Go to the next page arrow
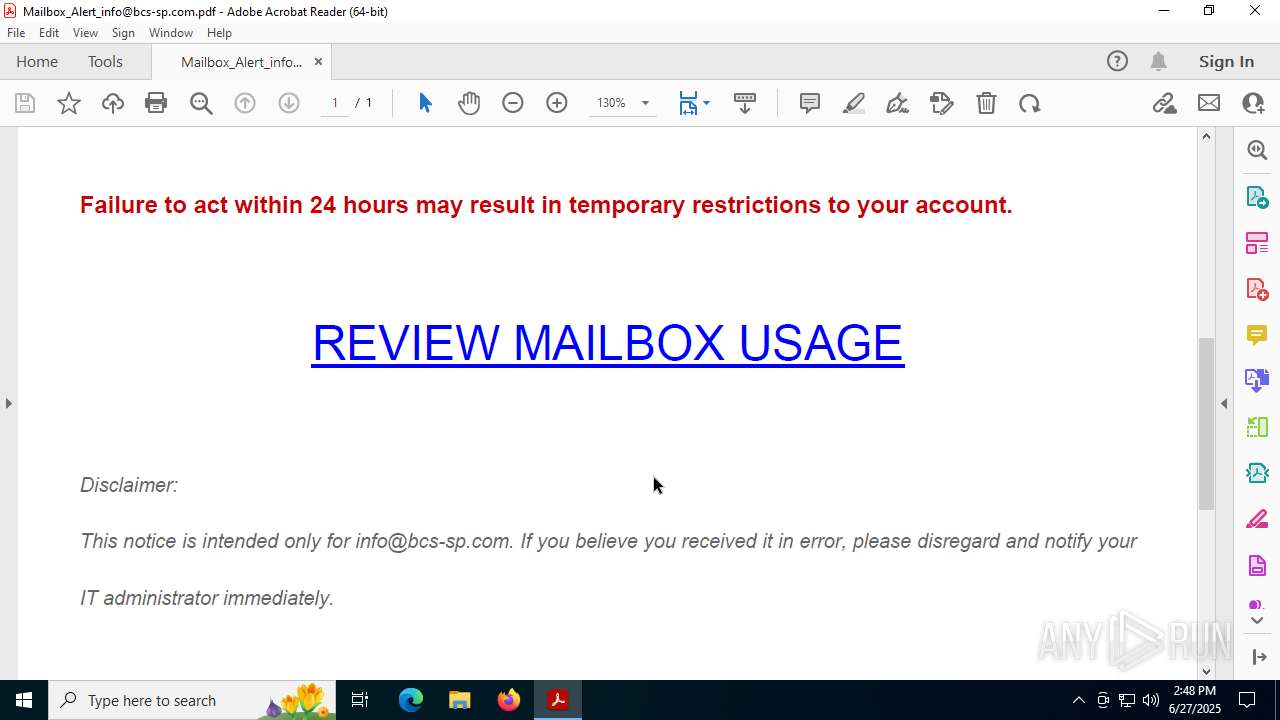1280x720 pixels. [289, 103]
